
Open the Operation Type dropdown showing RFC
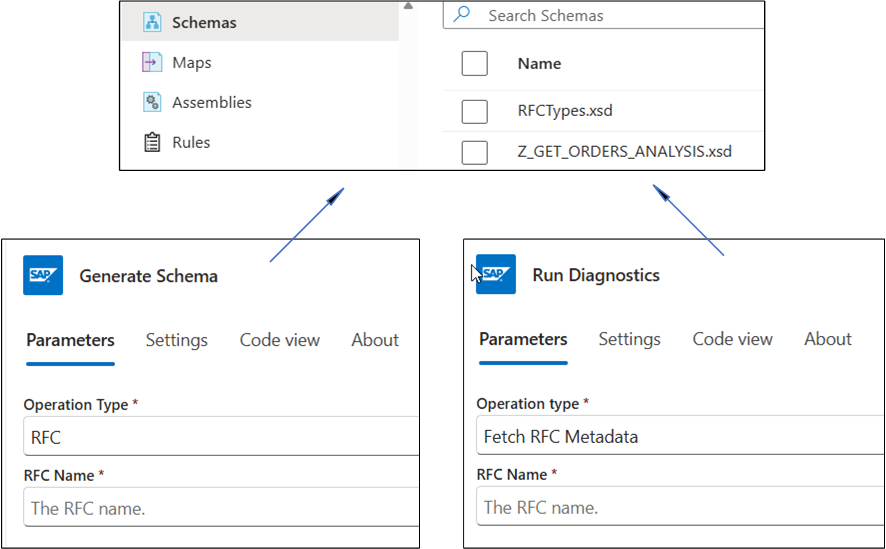tap(220, 437)
